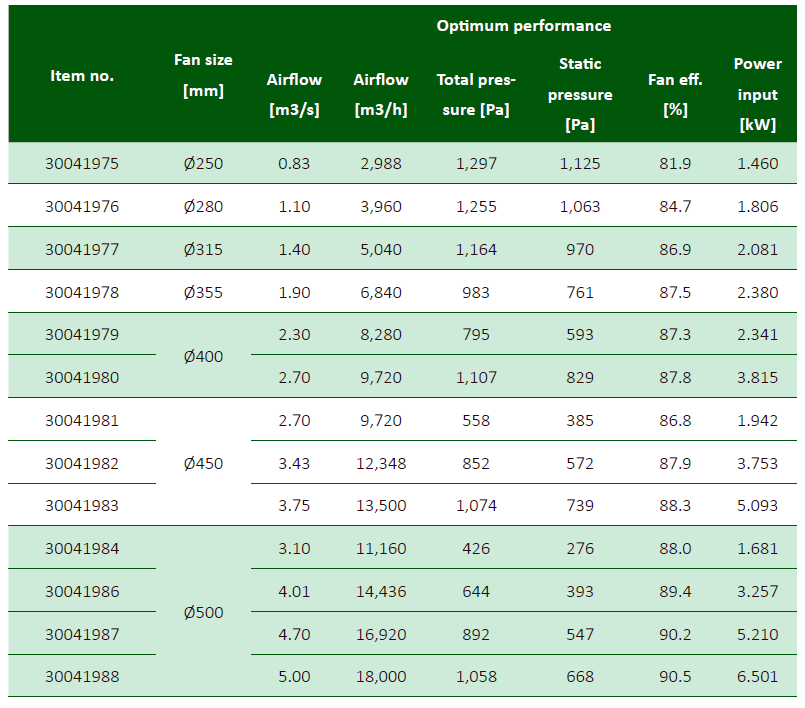This screenshot has width=805, height=708.
Task: Click the 6.501 power input value
Action: pos(757,677)
